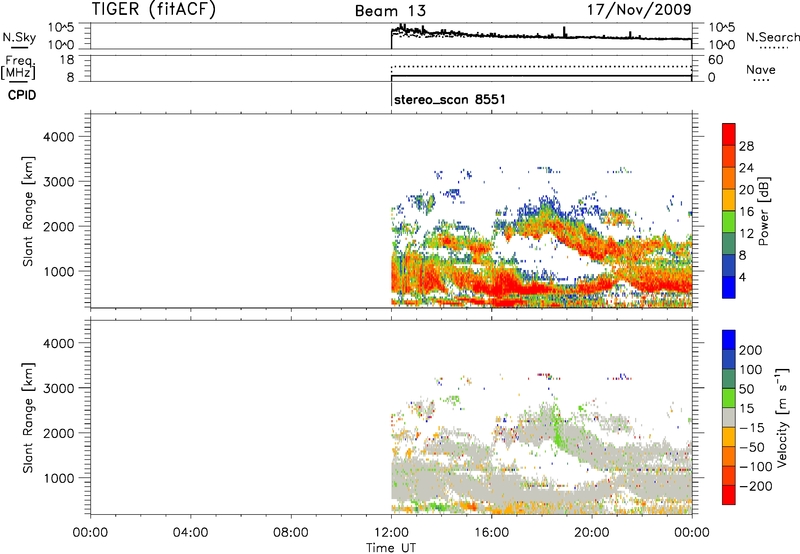800x554 pixels.
Task: Click the bright blue bottom power colorbar swatch
Action: pyautogui.click(x=729, y=287)
